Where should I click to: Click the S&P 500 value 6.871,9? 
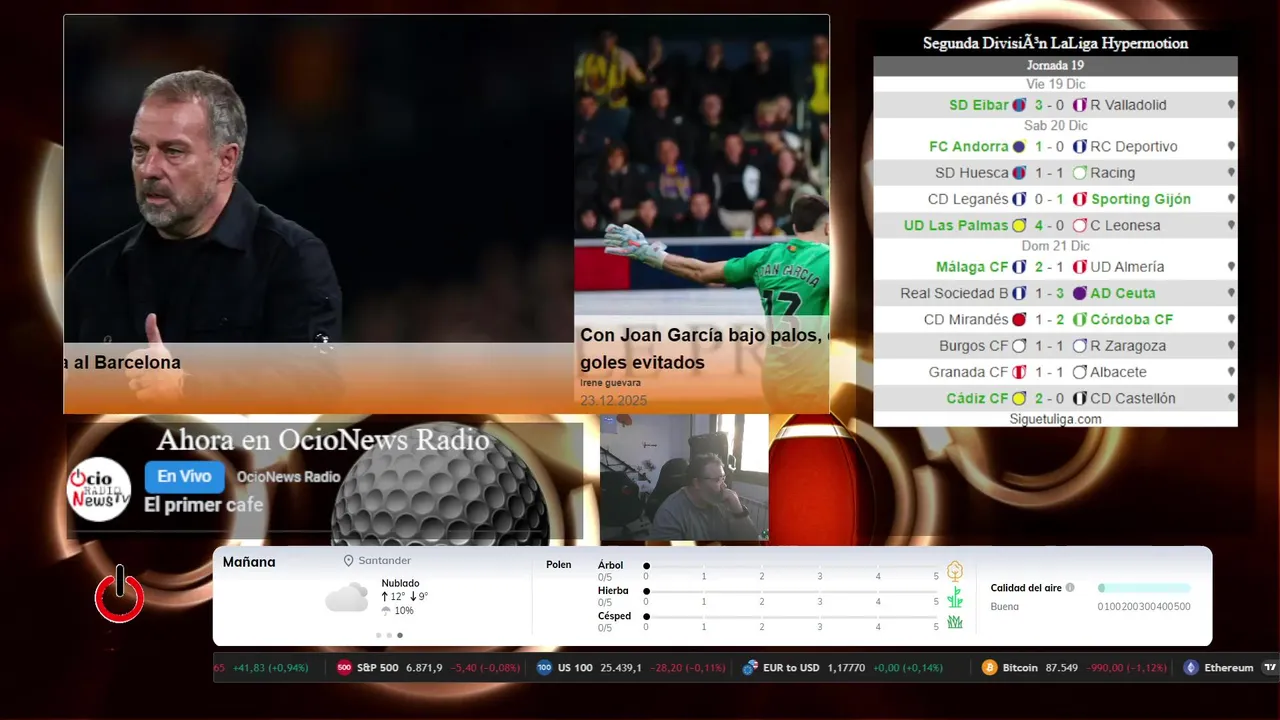pyautogui.click(x=424, y=668)
